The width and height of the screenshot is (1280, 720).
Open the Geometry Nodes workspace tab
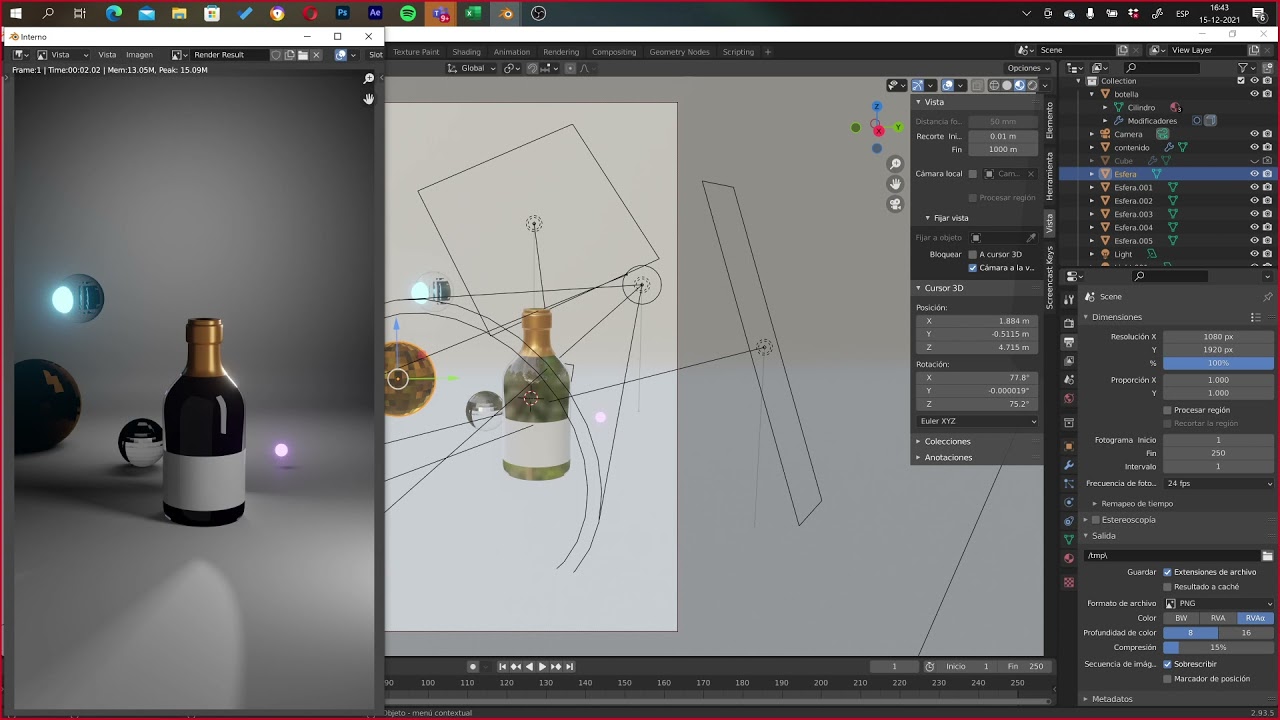pyautogui.click(x=679, y=52)
